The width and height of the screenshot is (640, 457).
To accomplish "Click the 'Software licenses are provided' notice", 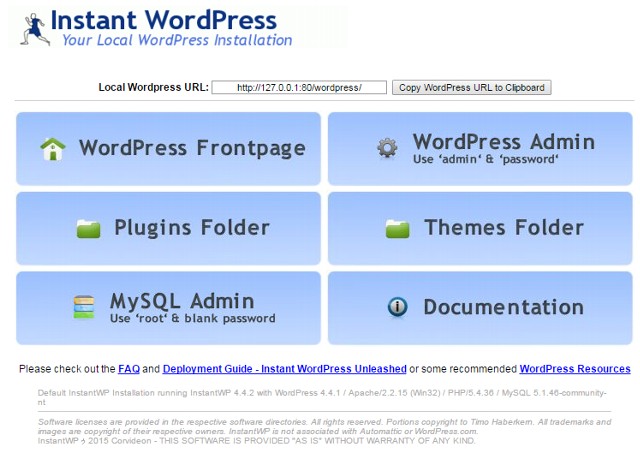I will (324, 426).
